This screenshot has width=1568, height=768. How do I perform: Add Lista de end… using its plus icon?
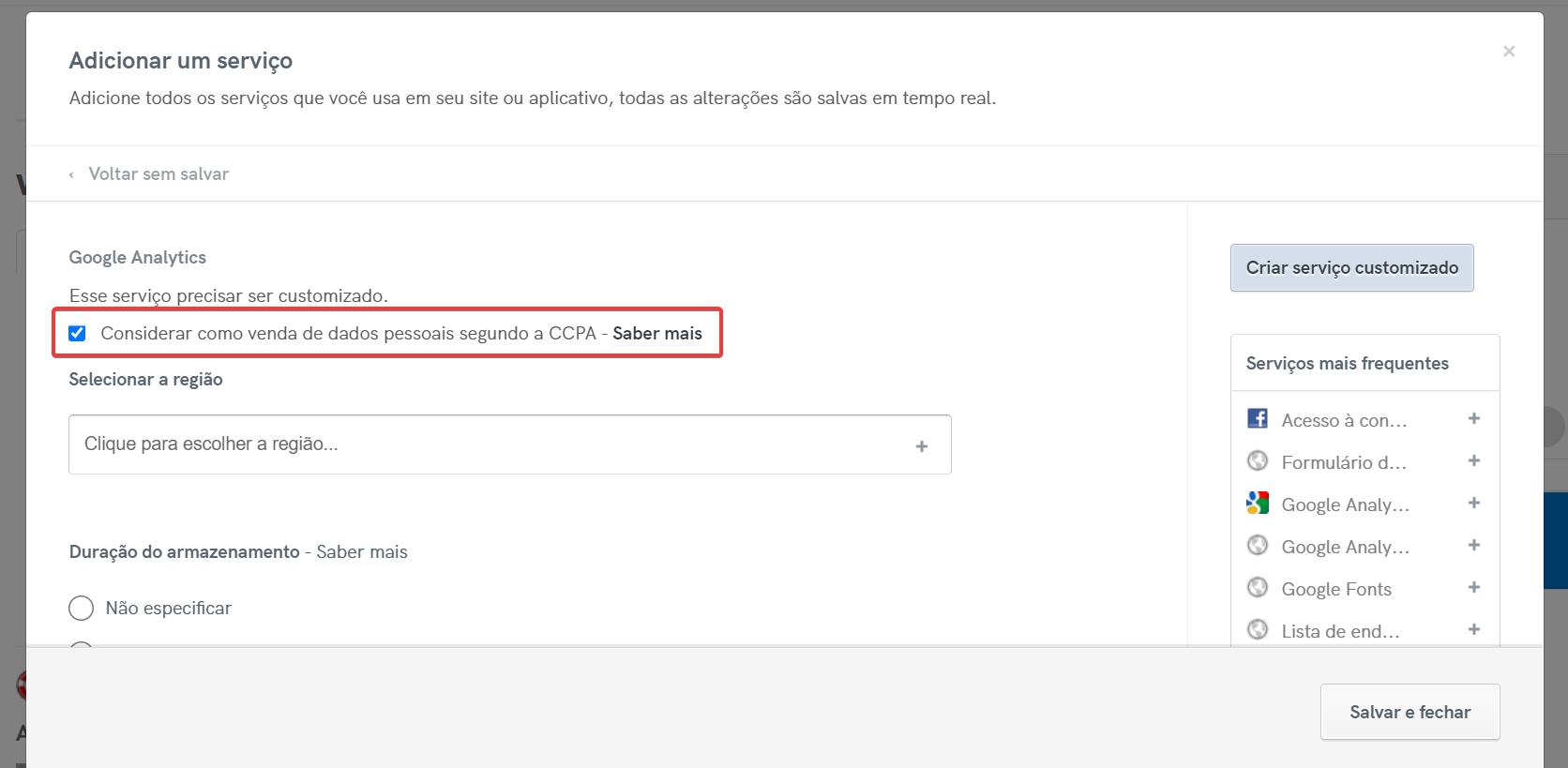coord(1473,630)
